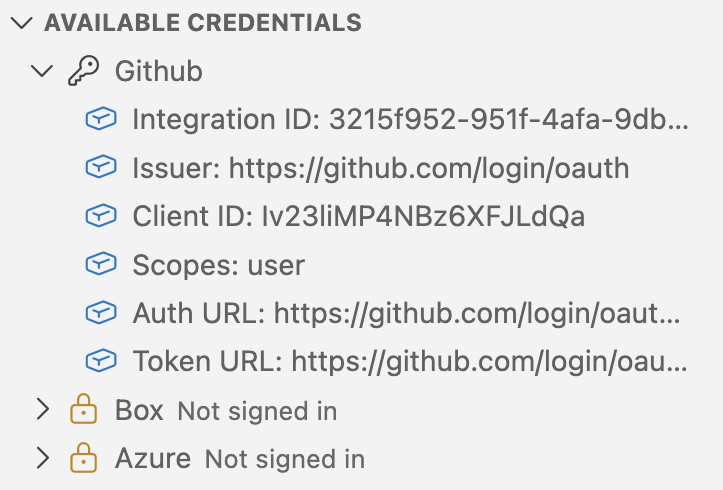
Task: Click the cube icon beside Token URL
Action: tap(99, 361)
